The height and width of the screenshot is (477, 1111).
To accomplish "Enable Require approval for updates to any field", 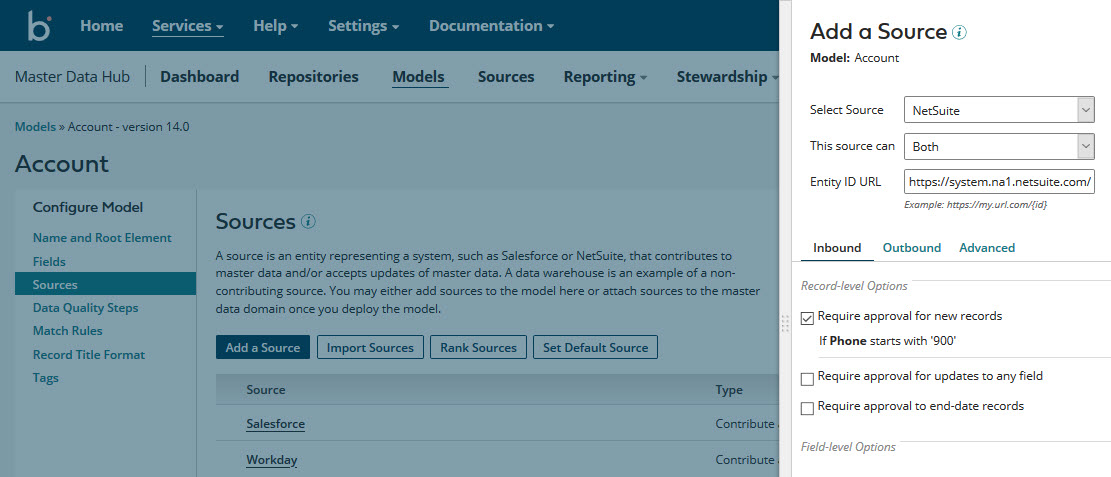I will pos(807,379).
